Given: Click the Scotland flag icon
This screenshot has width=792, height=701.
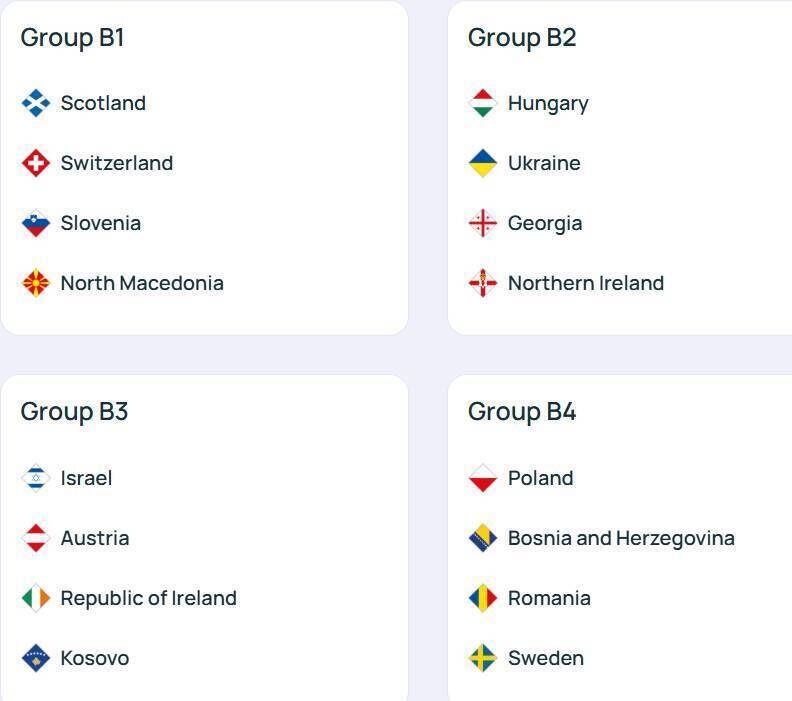Looking at the screenshot, I should pyautogui.click(x=36, y=103).
